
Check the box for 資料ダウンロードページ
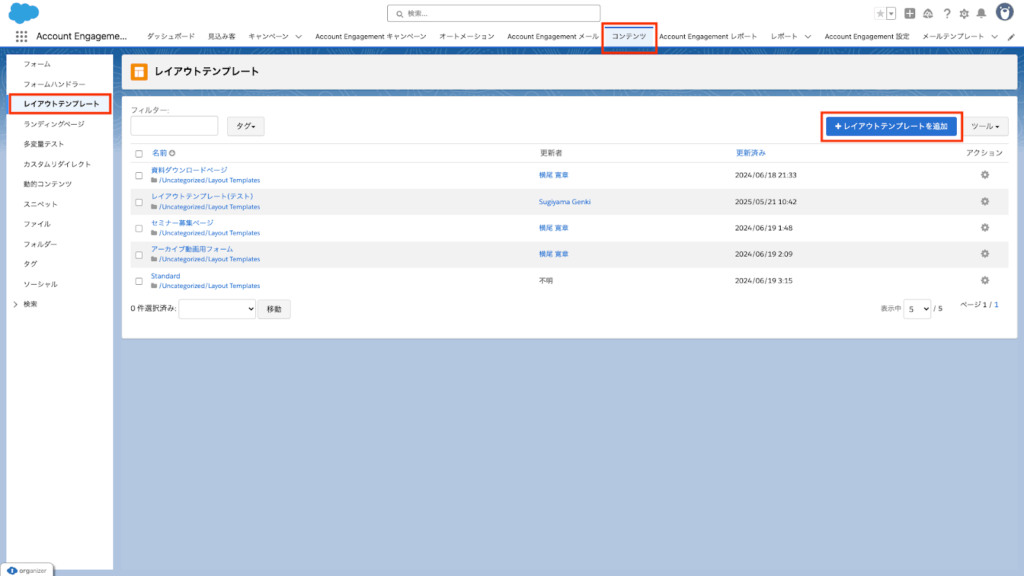(139, 175)
